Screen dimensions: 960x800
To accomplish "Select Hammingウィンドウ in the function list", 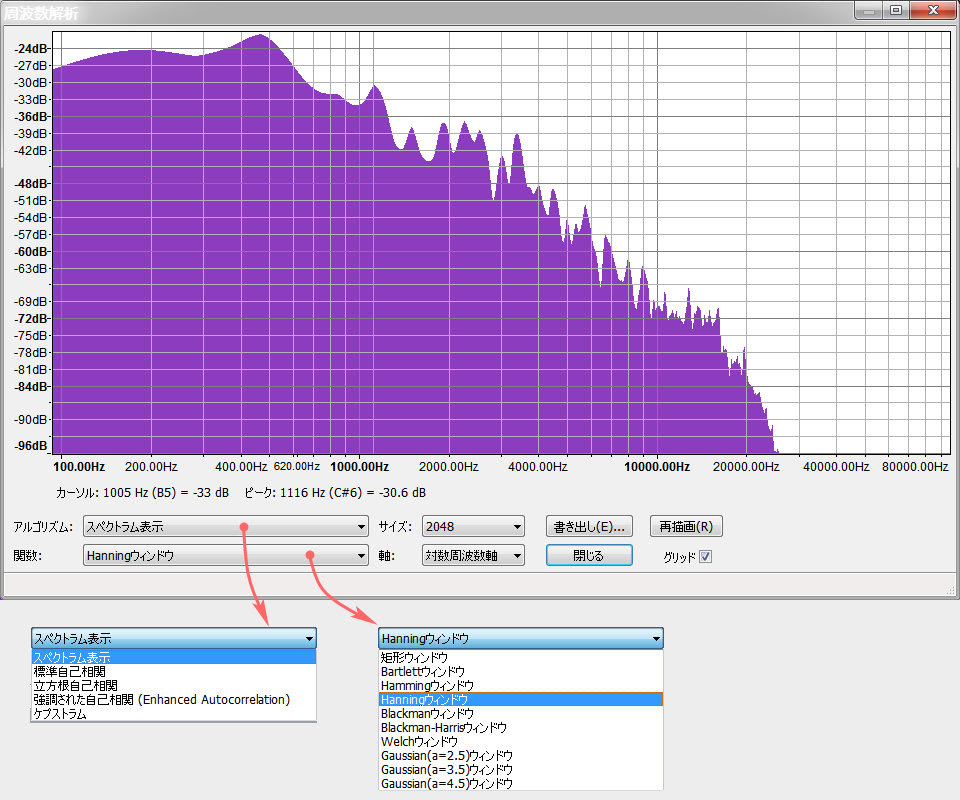I will tap(520, 686).
